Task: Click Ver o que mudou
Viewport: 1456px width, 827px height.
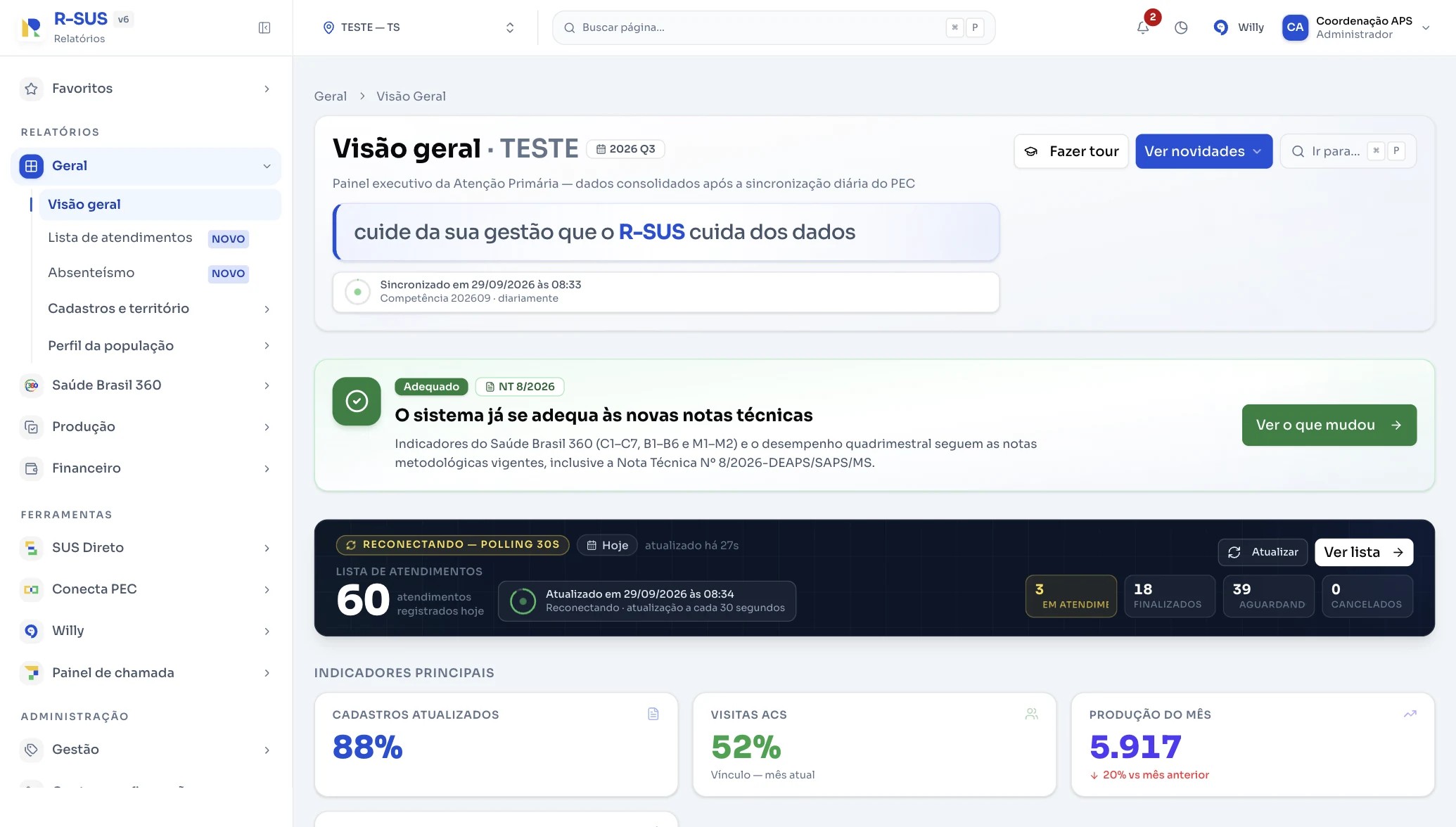Action: point(1329,425)
